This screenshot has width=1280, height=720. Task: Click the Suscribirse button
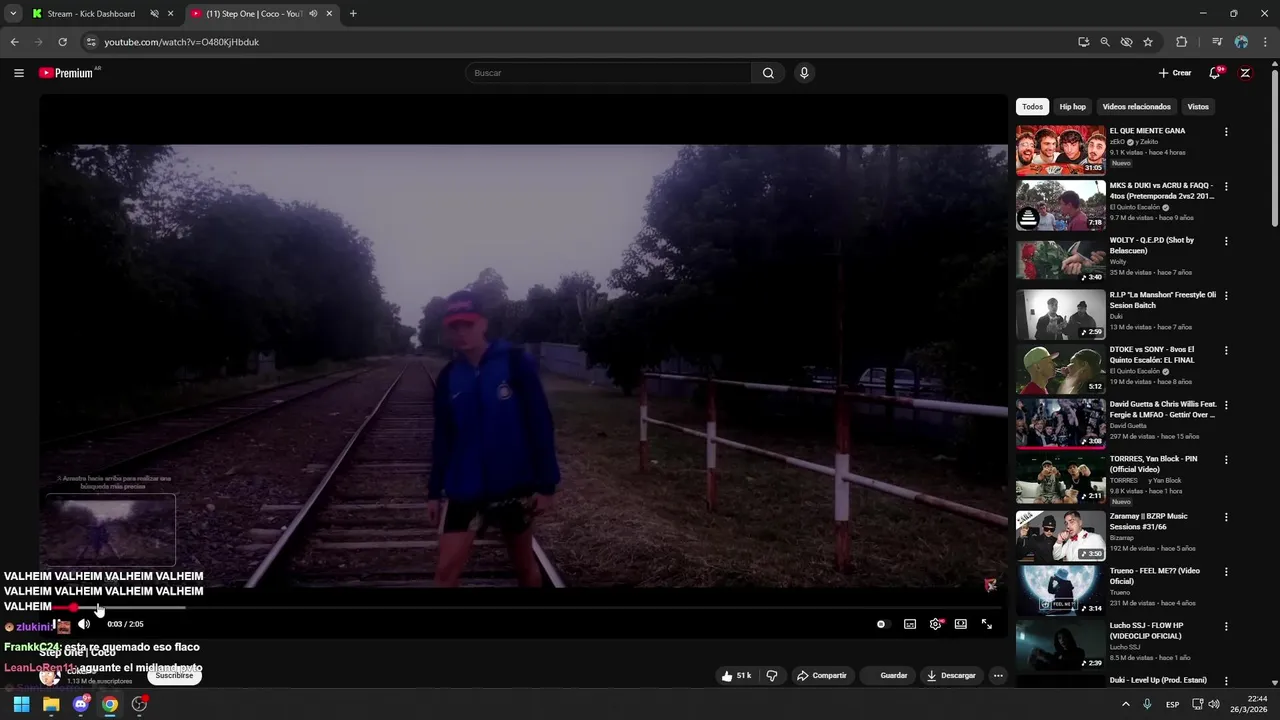click(174, 676)
